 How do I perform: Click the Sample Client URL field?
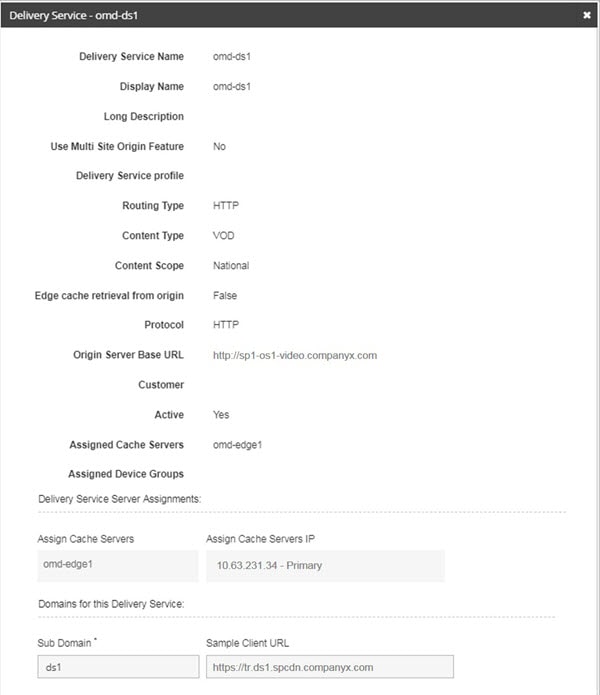(330, 667)
